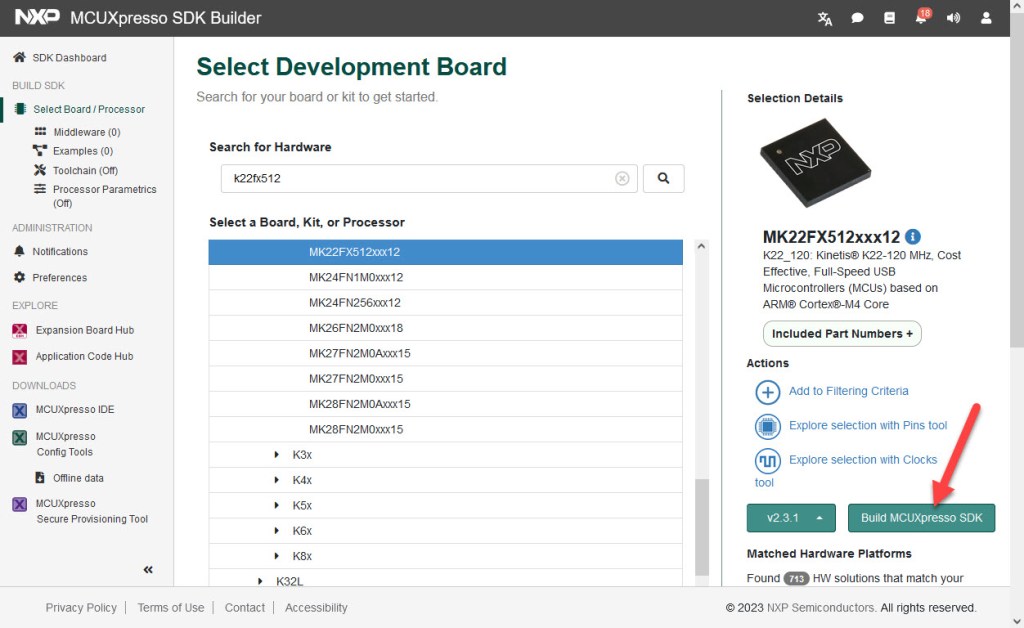The height and width of the screenshot is (628, 1024).
Task: Clear the hardware search field text
Action: click(622, 179)
